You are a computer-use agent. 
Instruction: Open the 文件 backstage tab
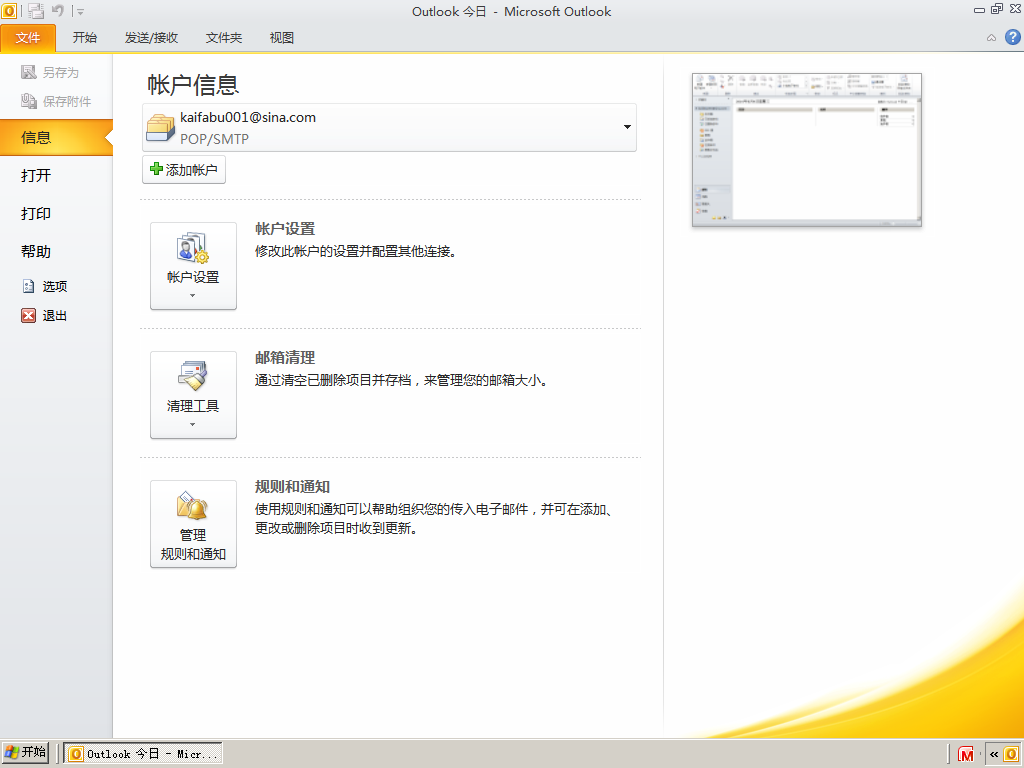[28, 38]
